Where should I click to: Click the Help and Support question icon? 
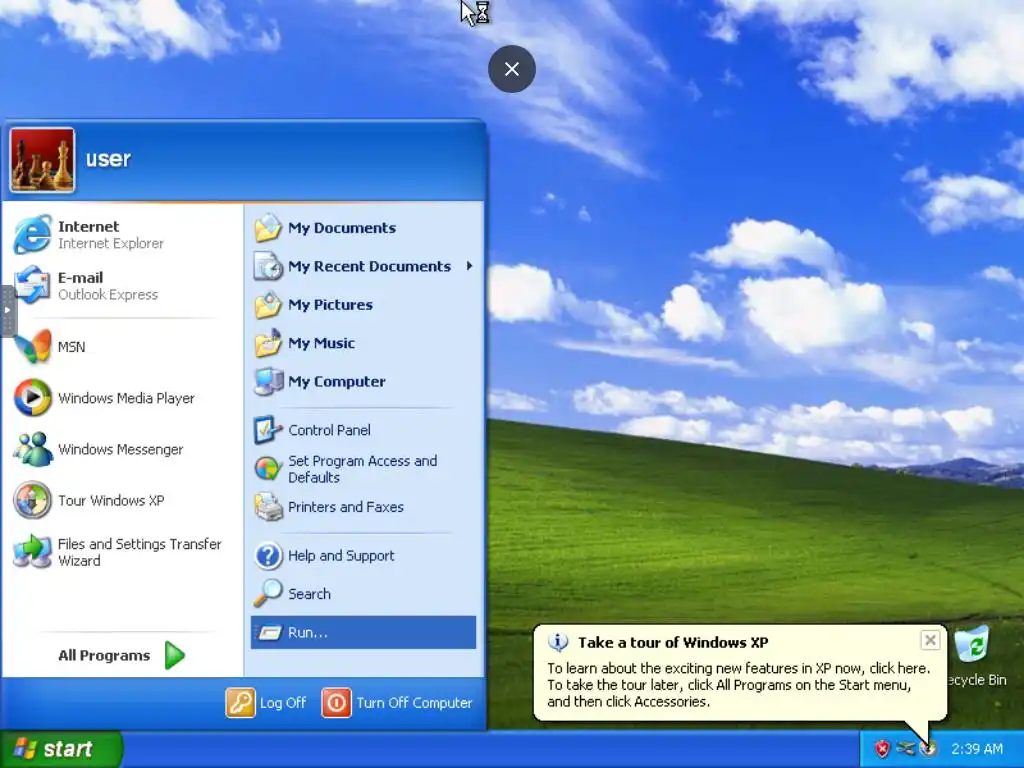(268, 556)
